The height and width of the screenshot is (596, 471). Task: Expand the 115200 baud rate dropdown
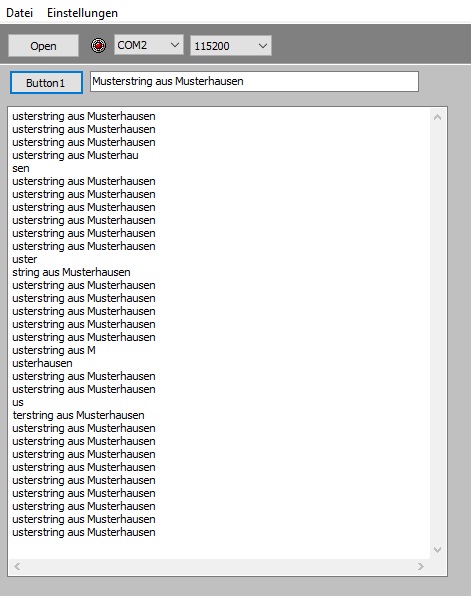pyautogui.click(x=263, y=46)
